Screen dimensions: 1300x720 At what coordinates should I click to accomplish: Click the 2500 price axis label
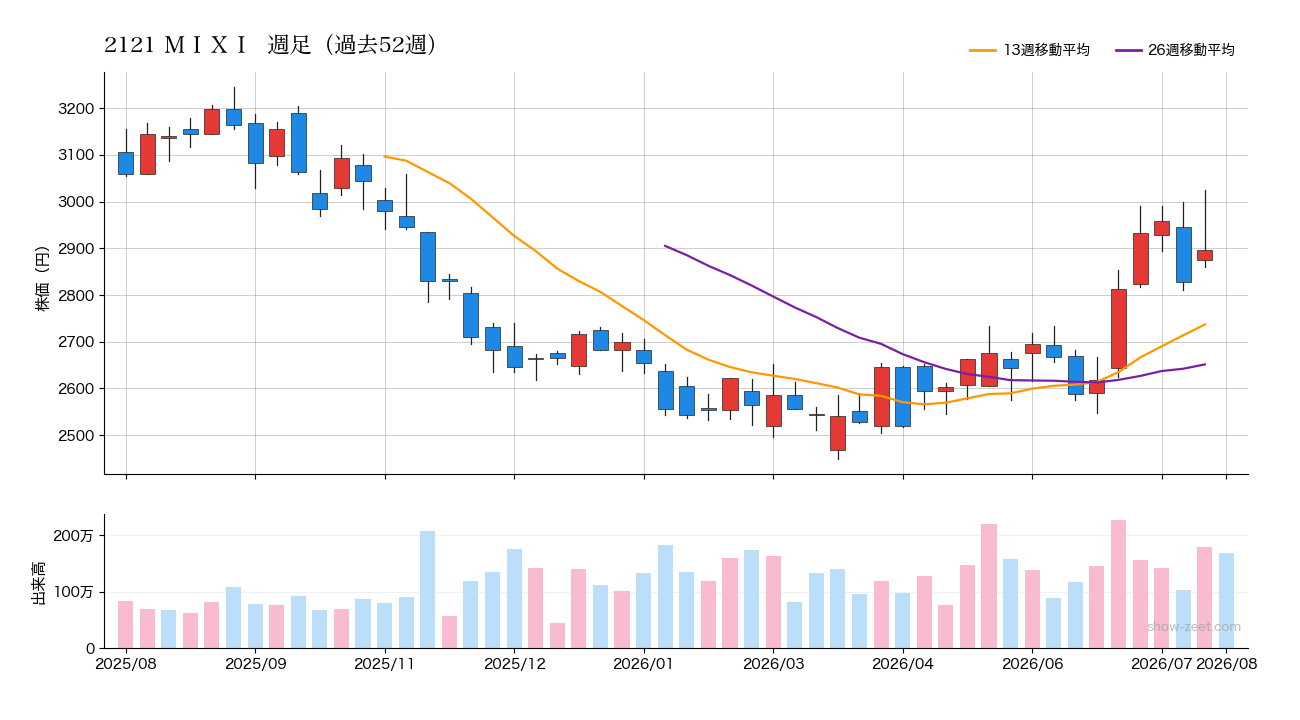(77, 436)
